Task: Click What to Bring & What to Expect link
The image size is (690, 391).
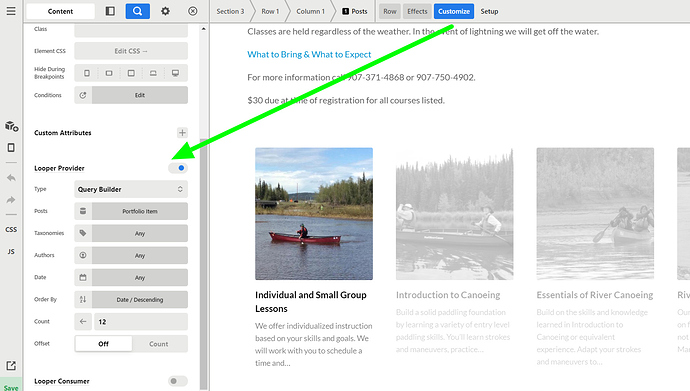Action: pyautogui.click(x=309, y=55)
